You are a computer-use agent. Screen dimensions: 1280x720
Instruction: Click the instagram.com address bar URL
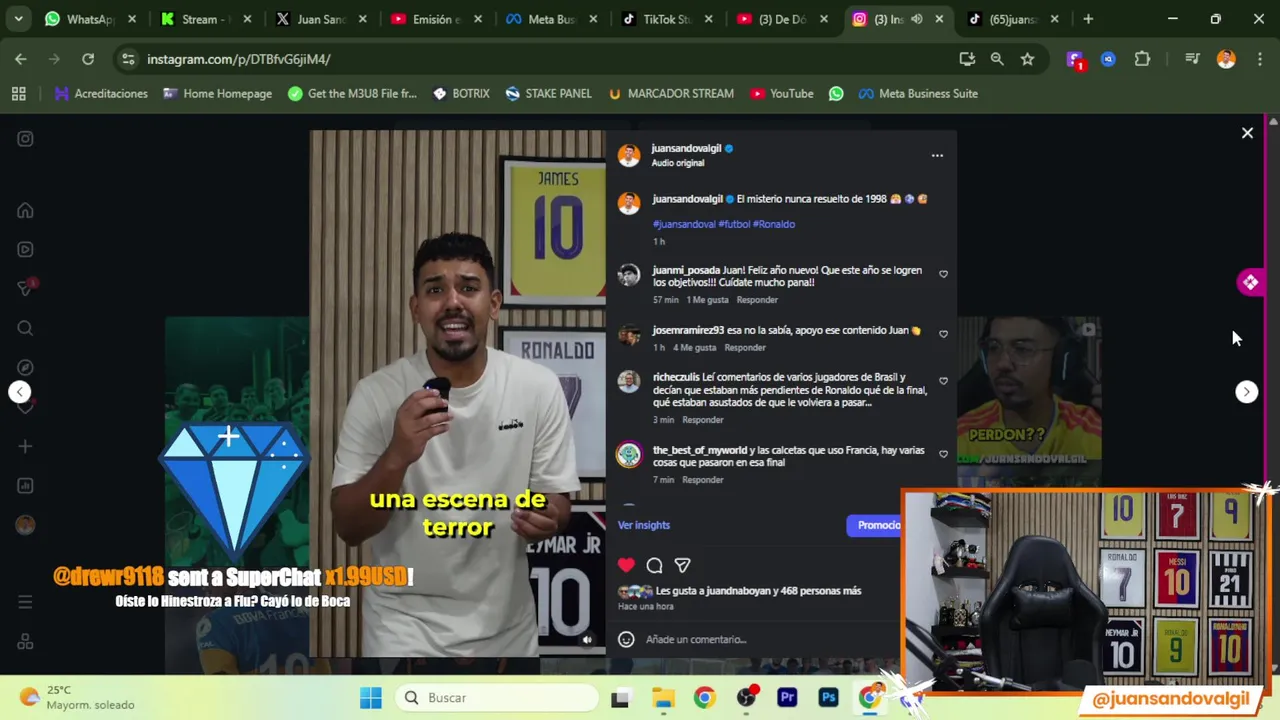click(x=238, y=59)
